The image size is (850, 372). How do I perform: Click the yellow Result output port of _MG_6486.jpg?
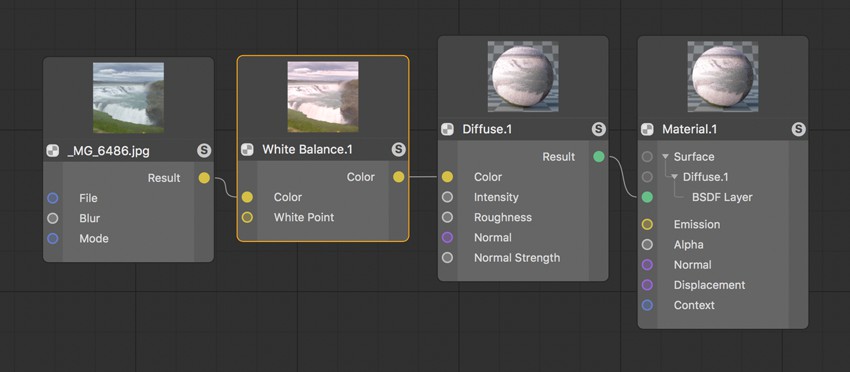(x=204, y=178)
